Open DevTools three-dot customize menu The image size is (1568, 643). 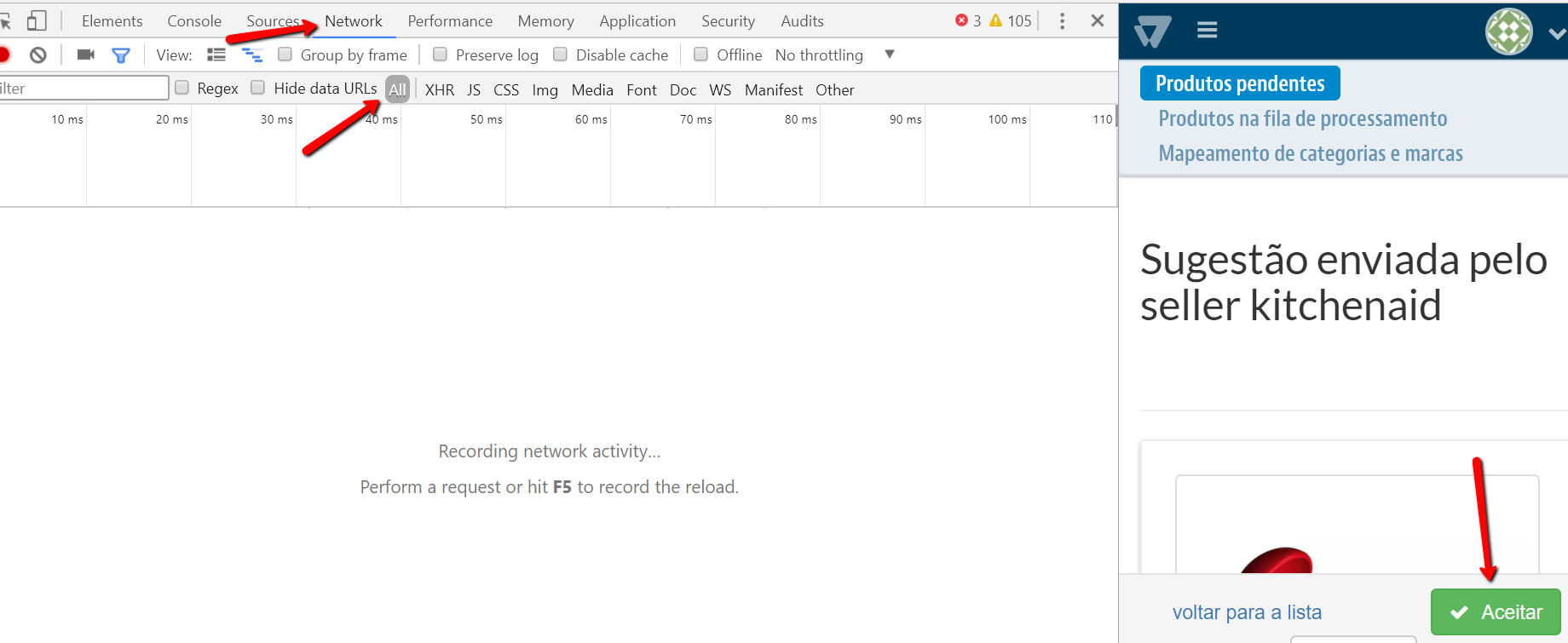[x=1062, y=21]
